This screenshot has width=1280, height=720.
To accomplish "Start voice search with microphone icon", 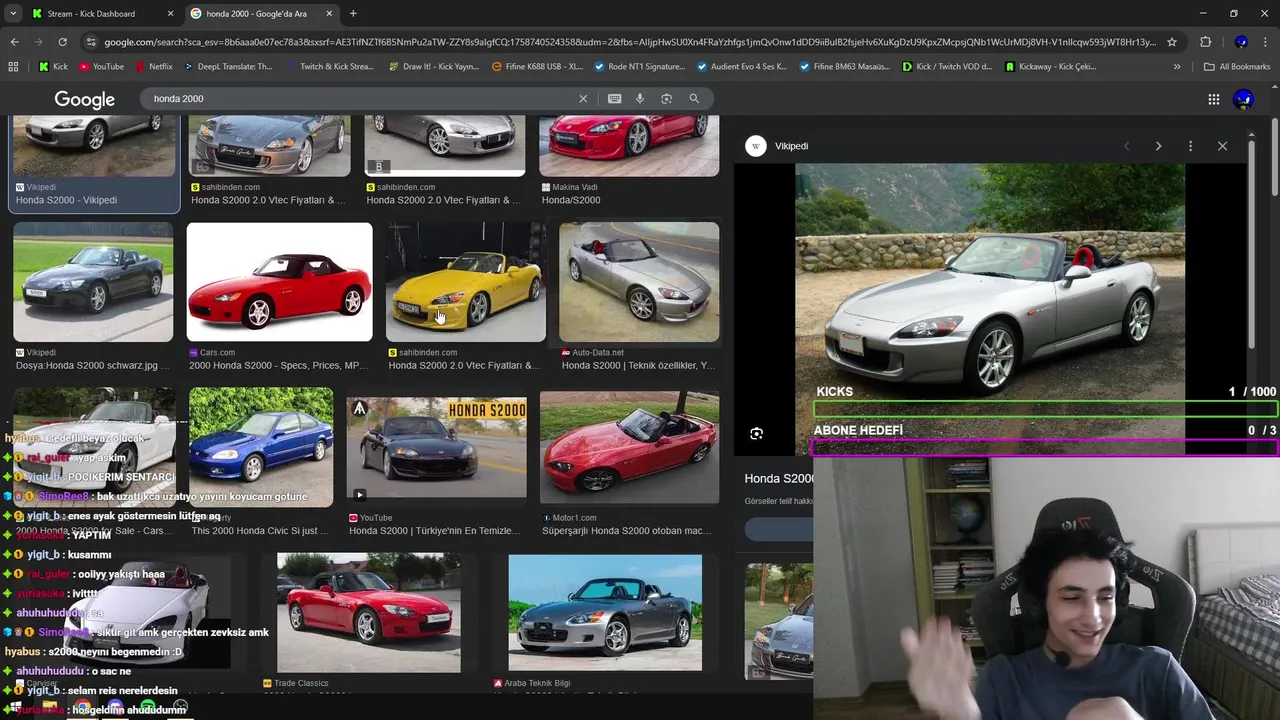I will [640, 99].
